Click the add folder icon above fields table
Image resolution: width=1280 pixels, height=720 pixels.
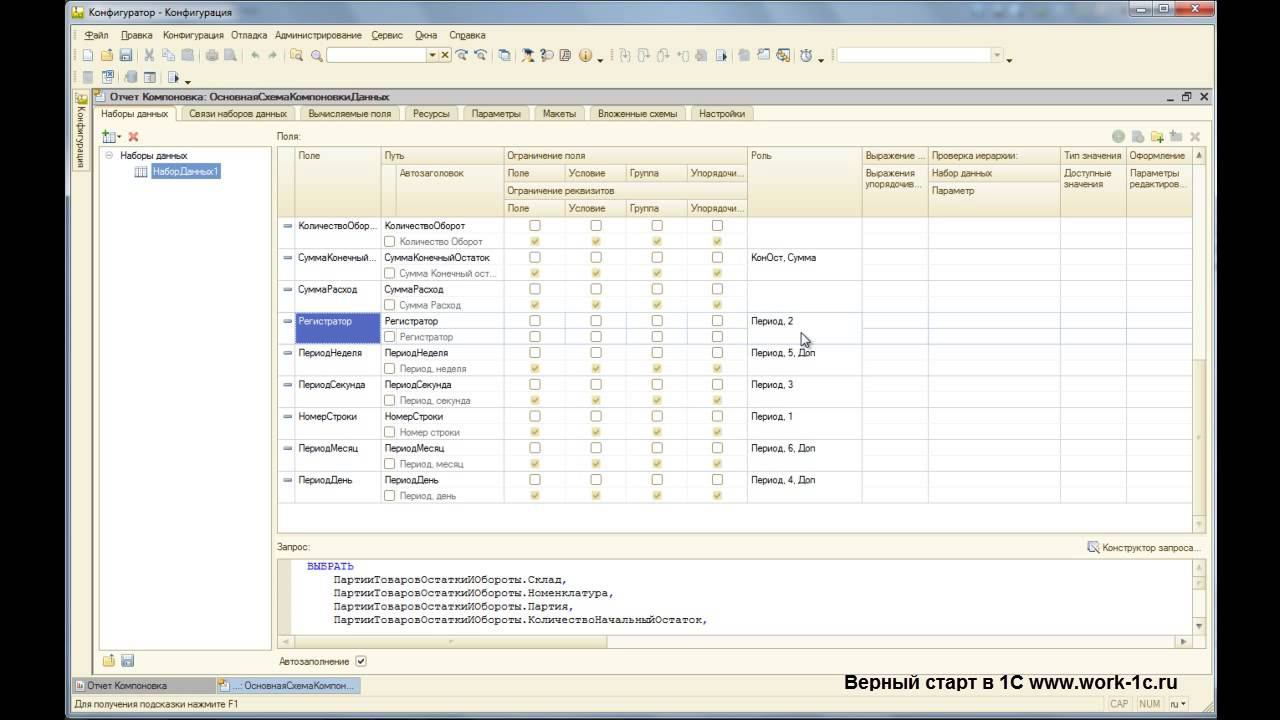click(x=1157, y=136)
